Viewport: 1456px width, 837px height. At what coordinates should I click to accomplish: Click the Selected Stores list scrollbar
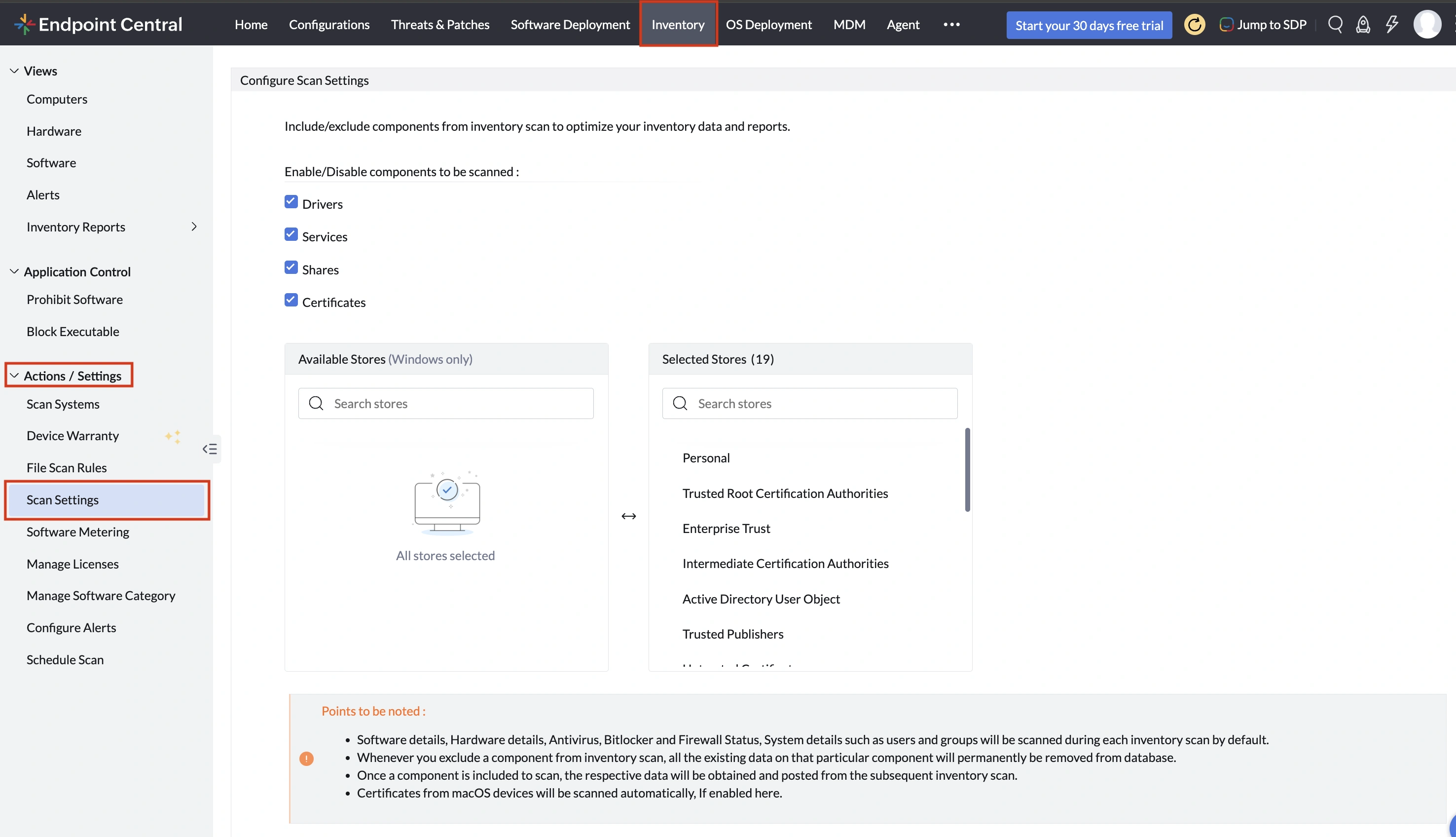coord(967,470)
